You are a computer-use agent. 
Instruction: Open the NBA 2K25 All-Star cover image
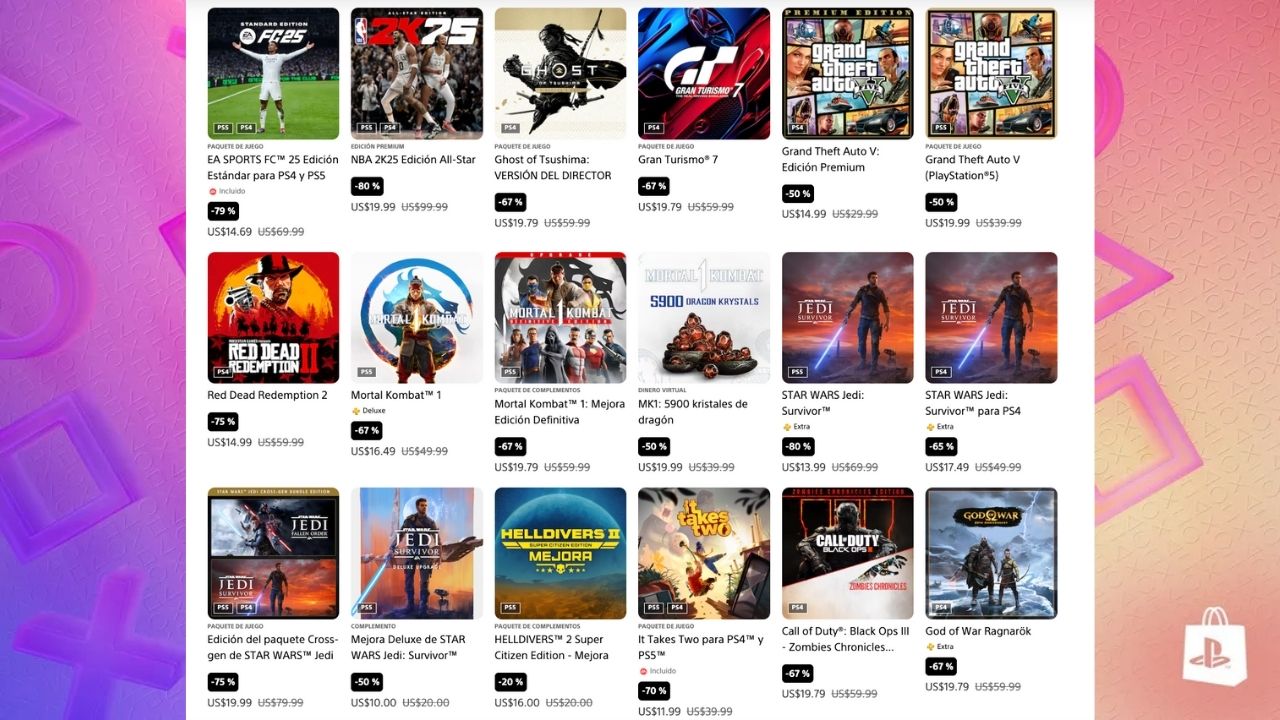[417, 74]
